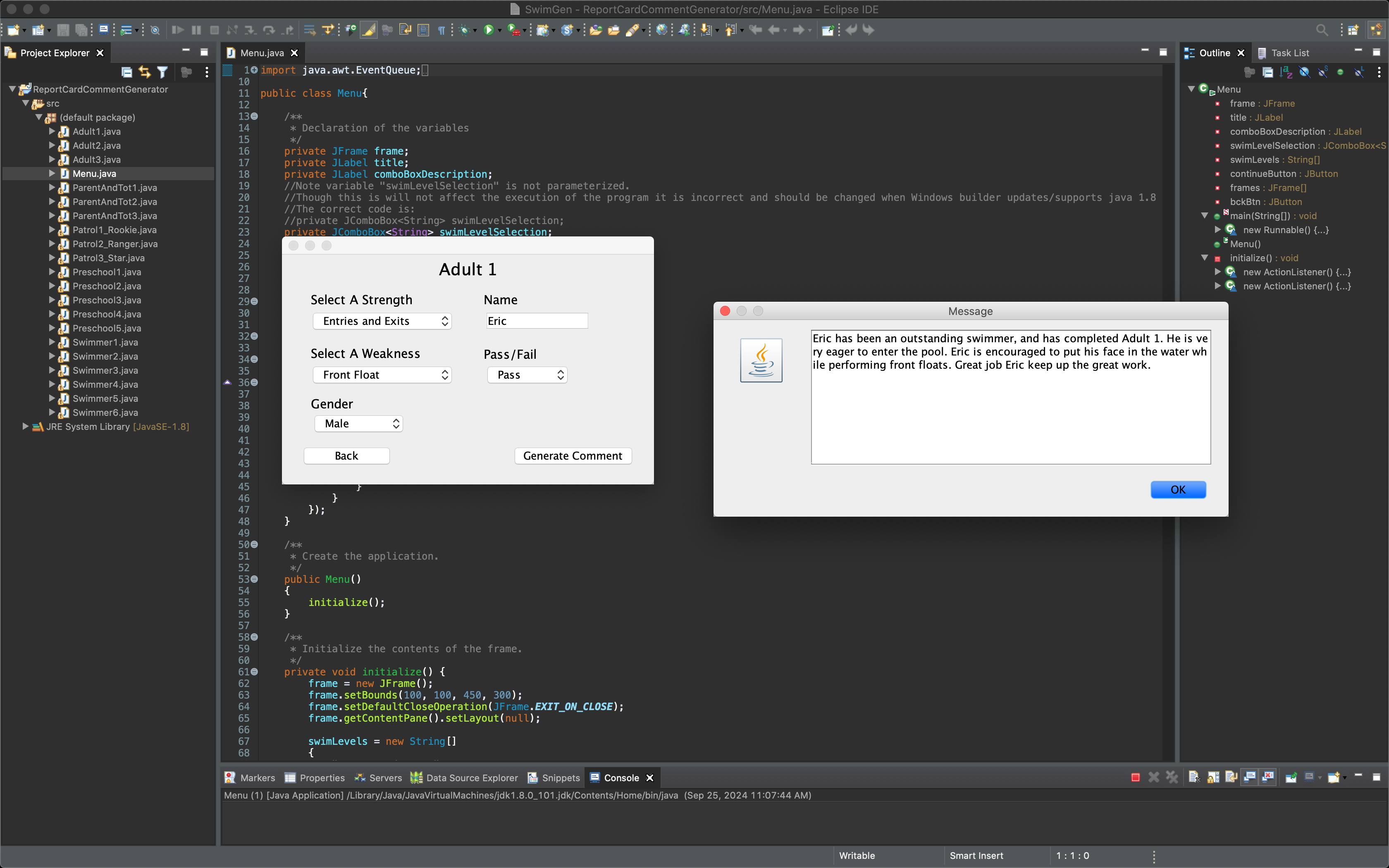The image size is (1389, 868).
Task: Open Select A Weakness combo box
Action: [382, 375]
